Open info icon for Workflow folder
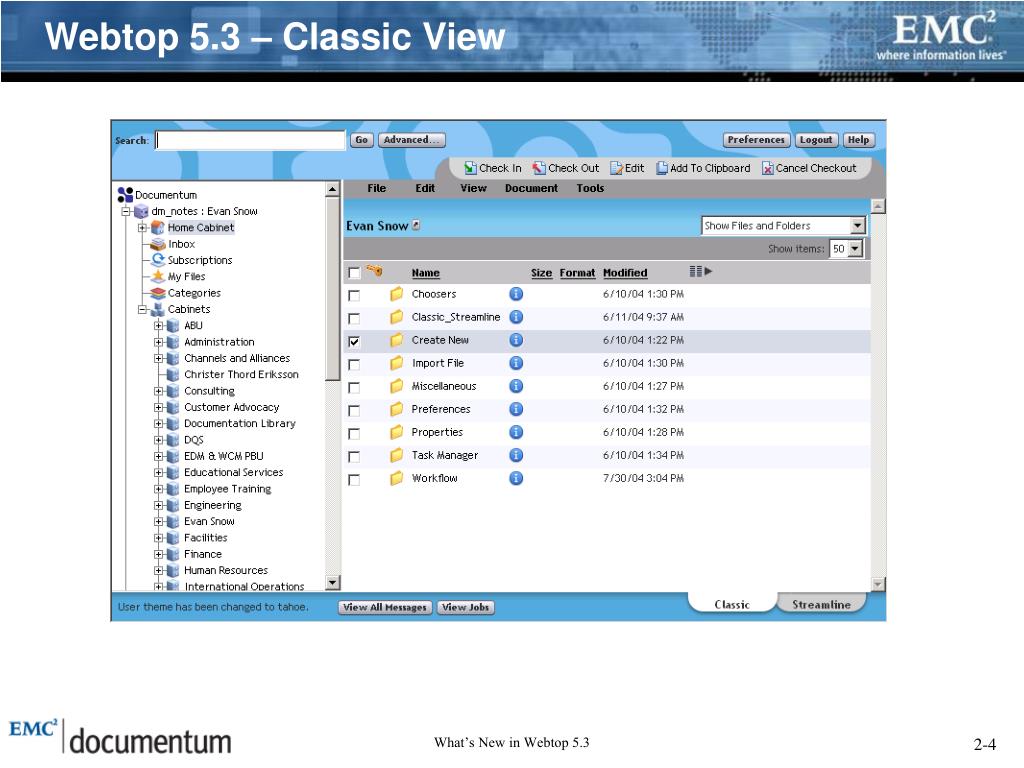This screenshot has width=1024, height=768. point(516,478)
